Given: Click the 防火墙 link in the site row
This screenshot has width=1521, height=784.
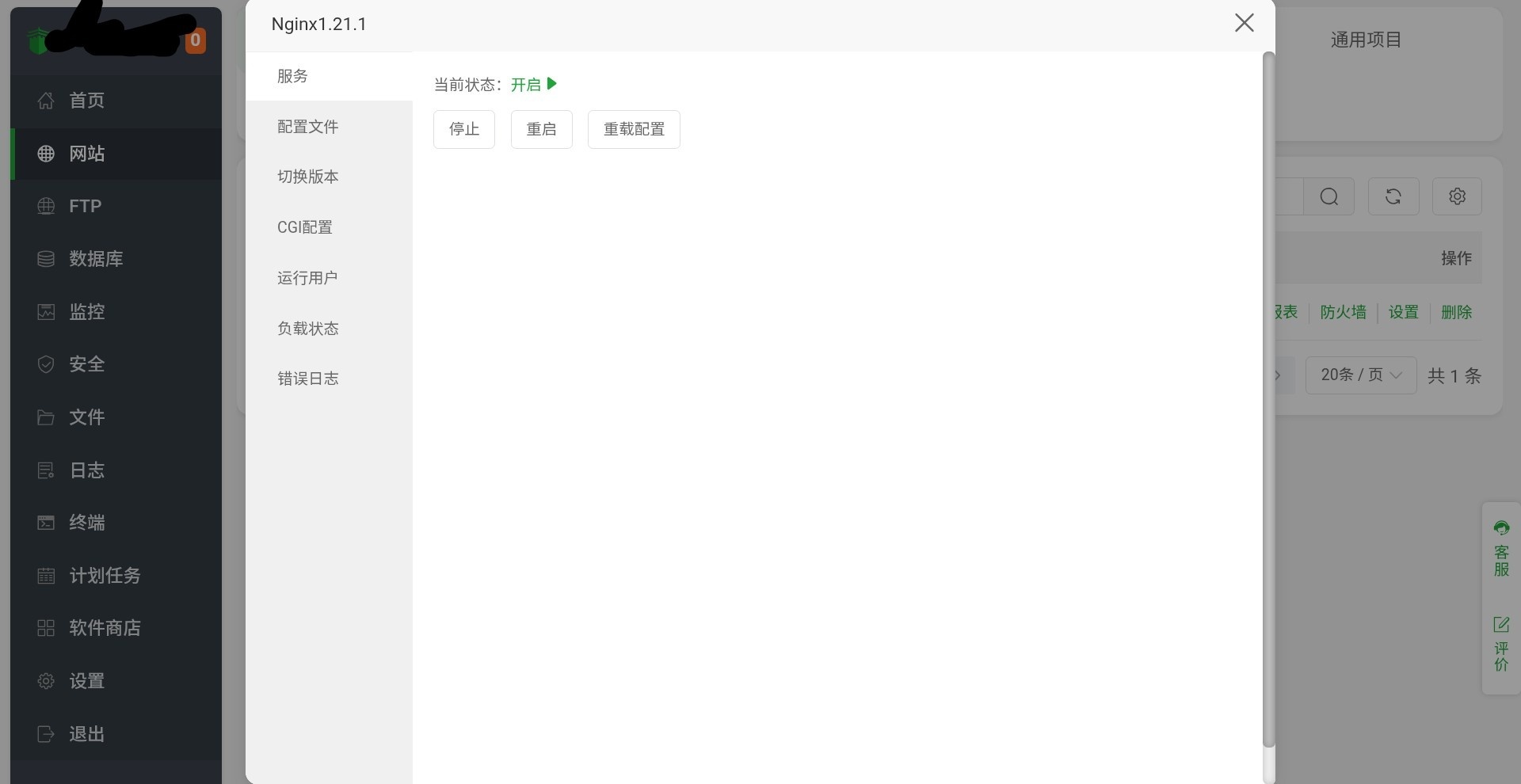Looking at the screenshot, I should click(x=1344, y=312).
